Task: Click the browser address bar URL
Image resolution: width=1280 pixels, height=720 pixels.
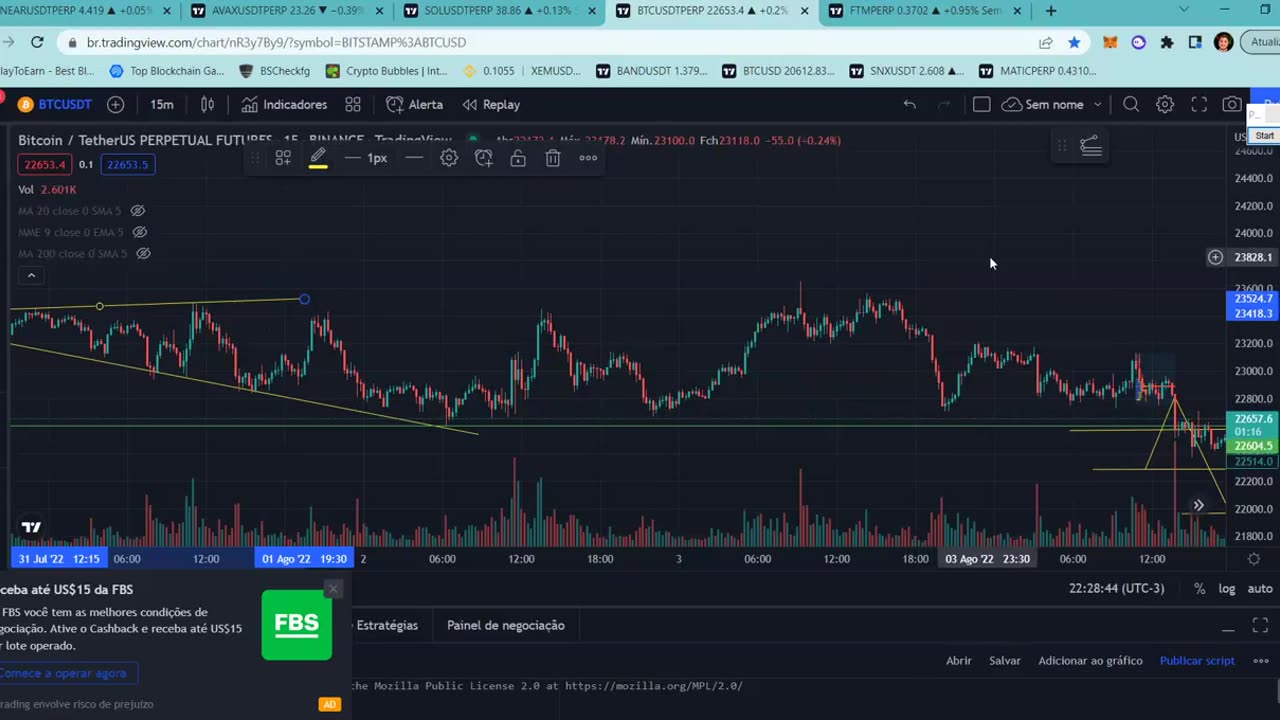Action: point(276,43)
